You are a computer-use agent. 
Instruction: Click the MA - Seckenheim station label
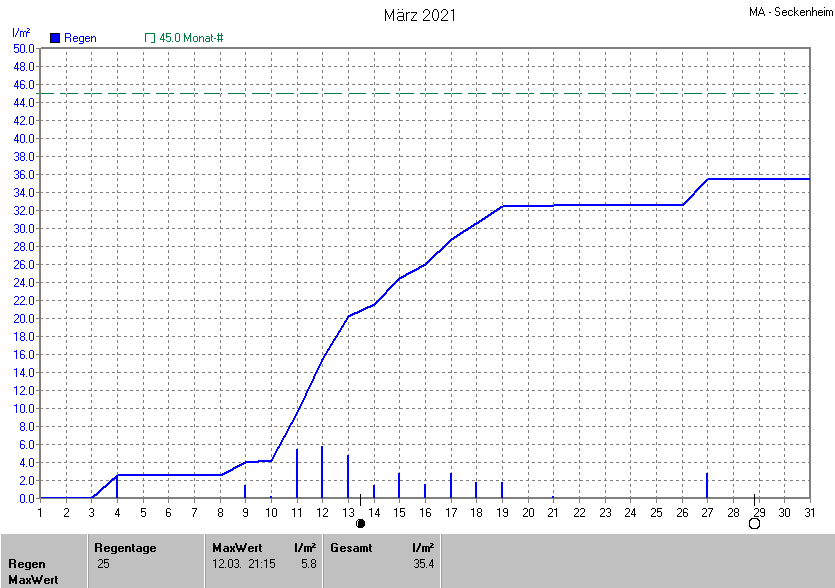(788, 13)
